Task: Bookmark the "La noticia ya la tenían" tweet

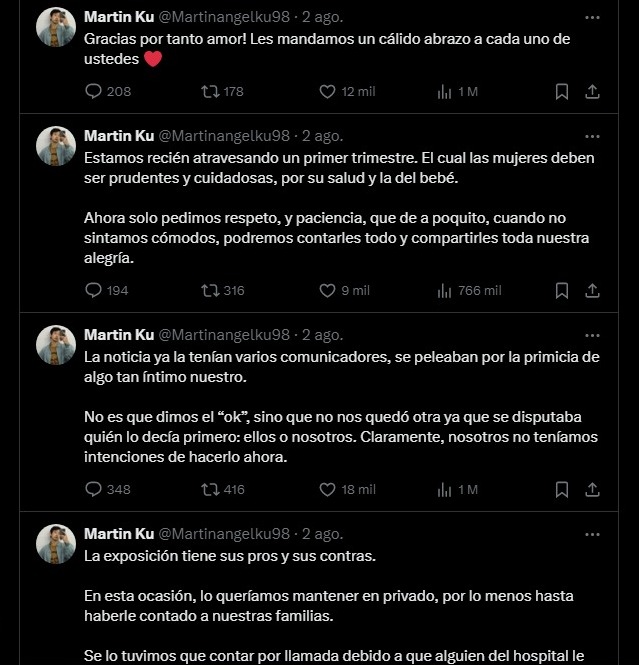Action: pyautogui.click(x=562, y=490)
